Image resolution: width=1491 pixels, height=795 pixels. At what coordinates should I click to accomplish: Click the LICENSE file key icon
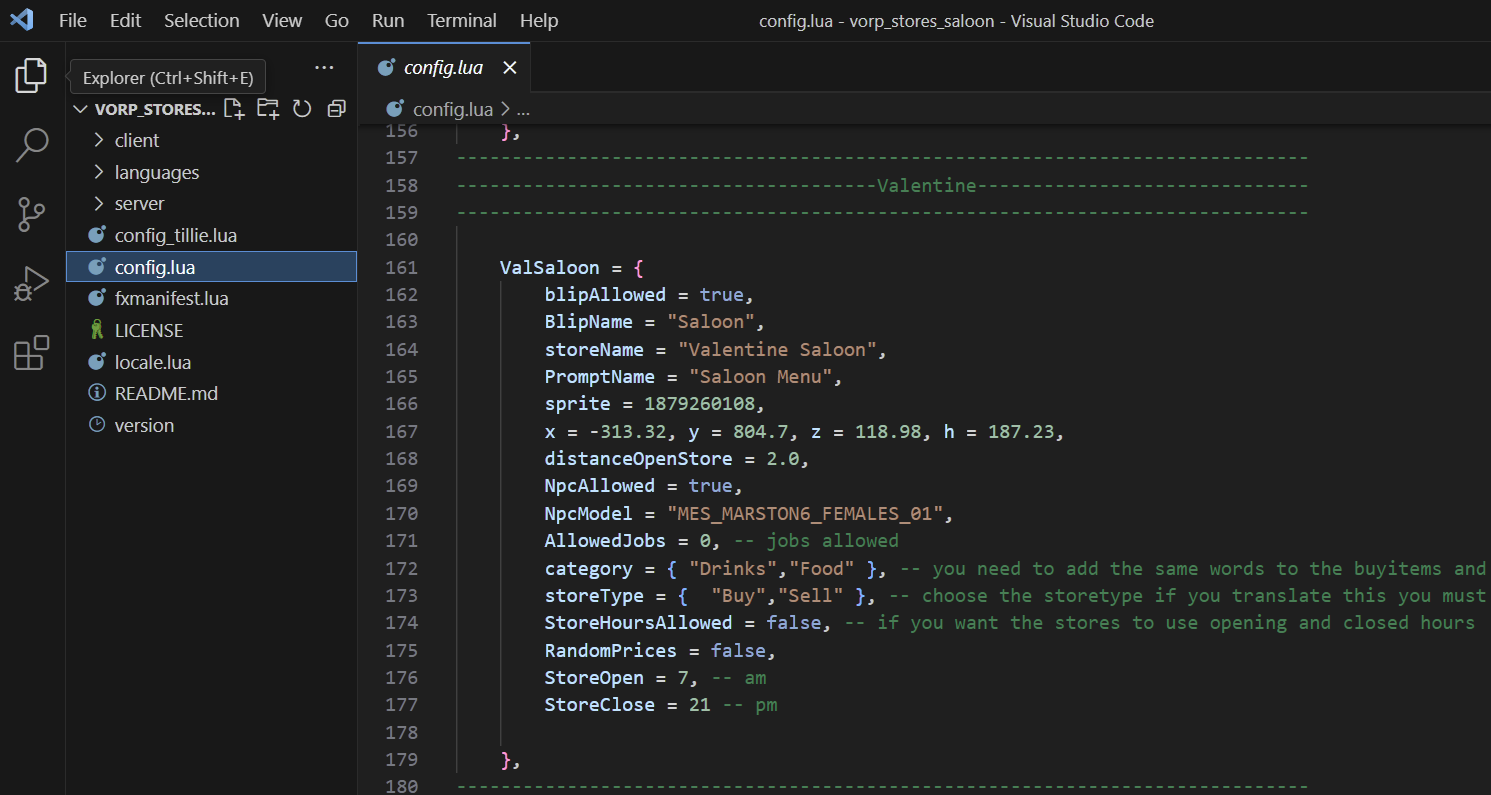97,330
